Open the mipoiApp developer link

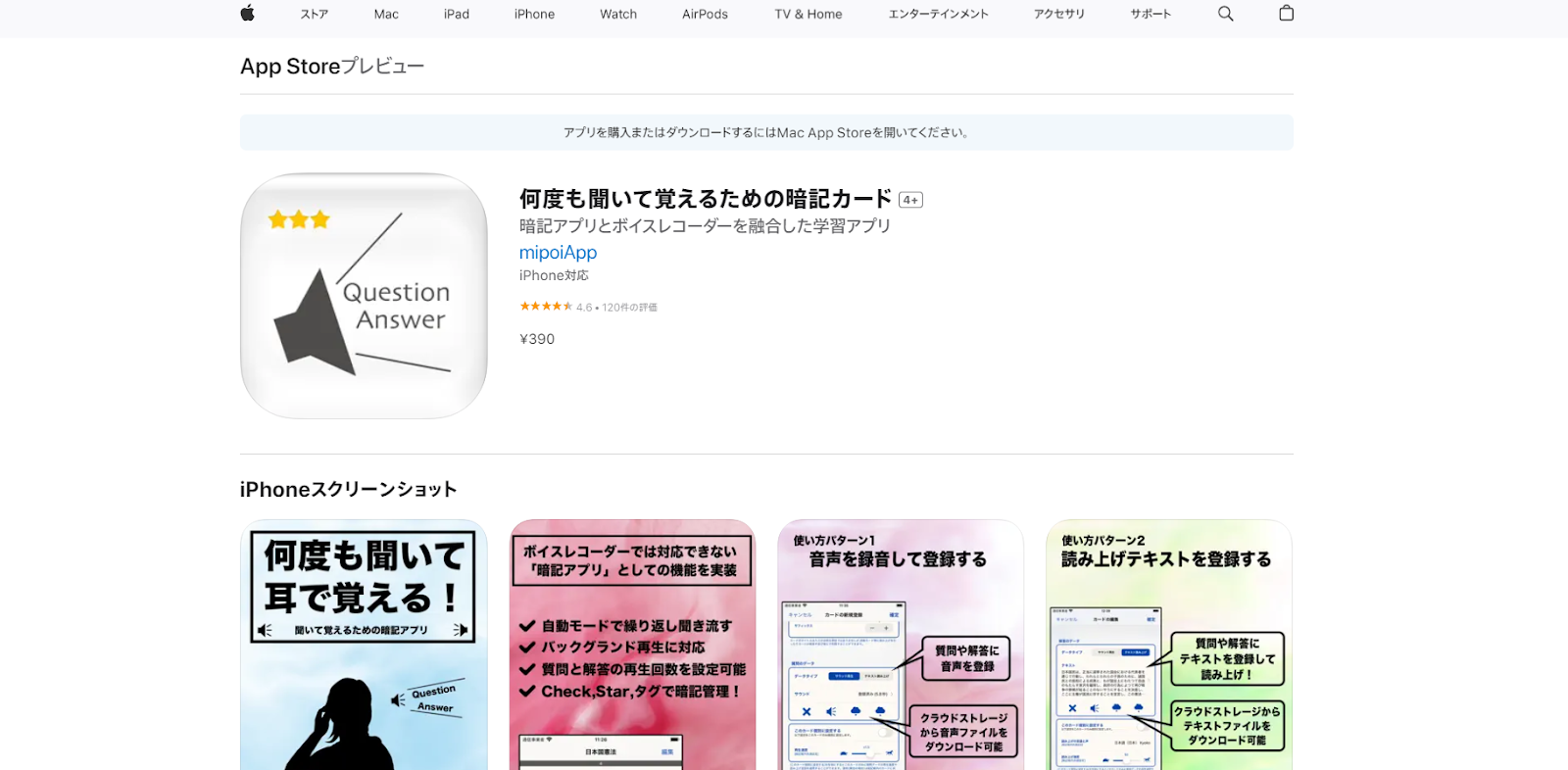[x=558, y=252]
